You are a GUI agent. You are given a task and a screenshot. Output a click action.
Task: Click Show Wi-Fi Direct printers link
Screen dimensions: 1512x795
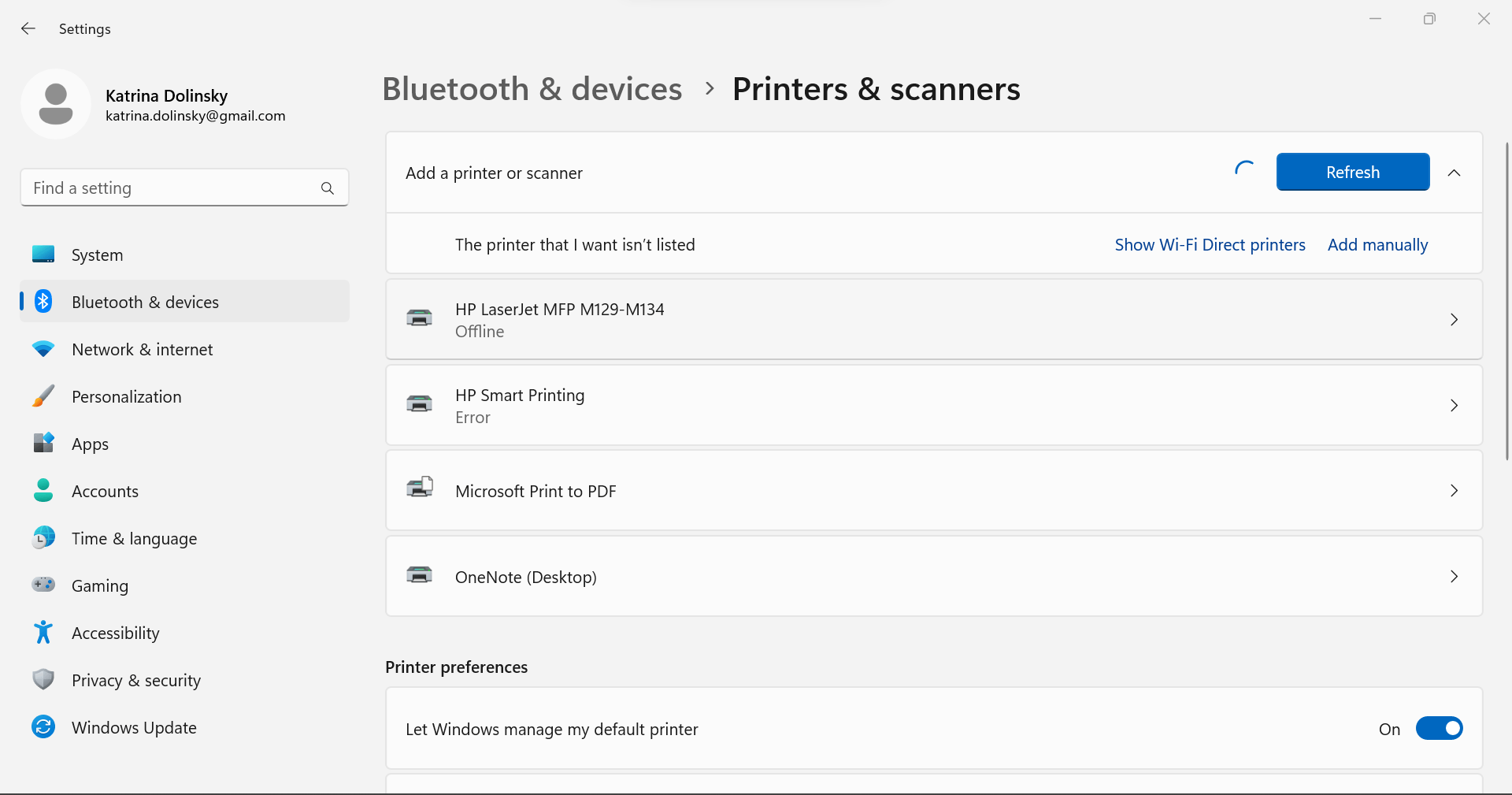[1210, 245]
